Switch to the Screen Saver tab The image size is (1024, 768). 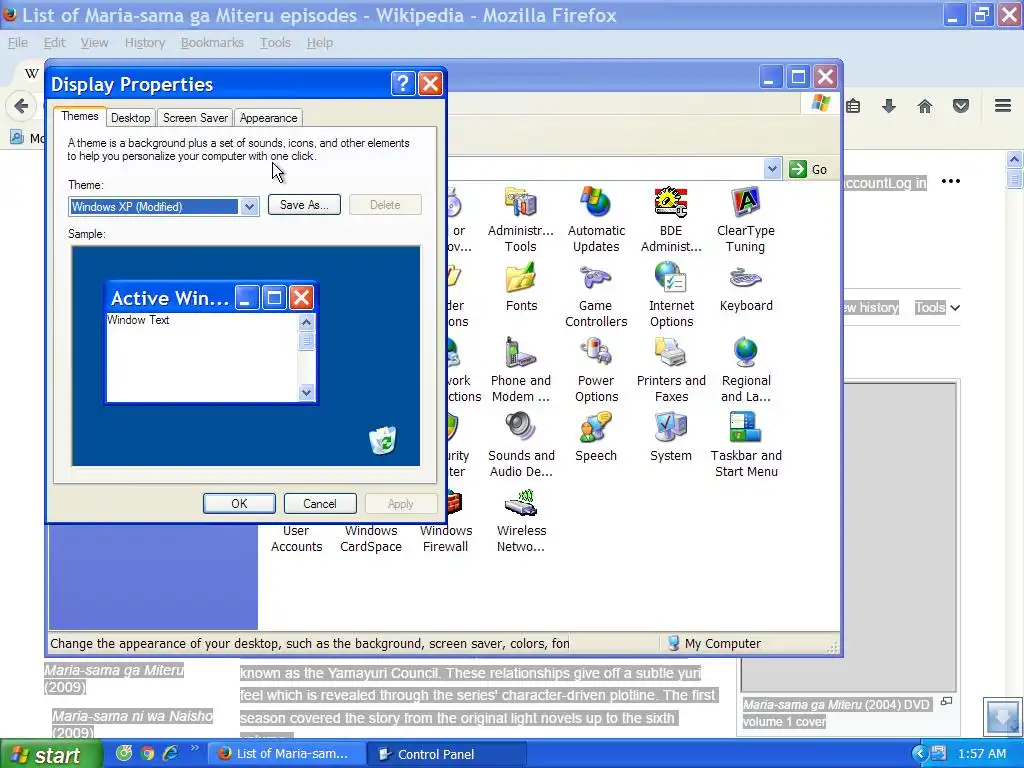click(195, 118)
